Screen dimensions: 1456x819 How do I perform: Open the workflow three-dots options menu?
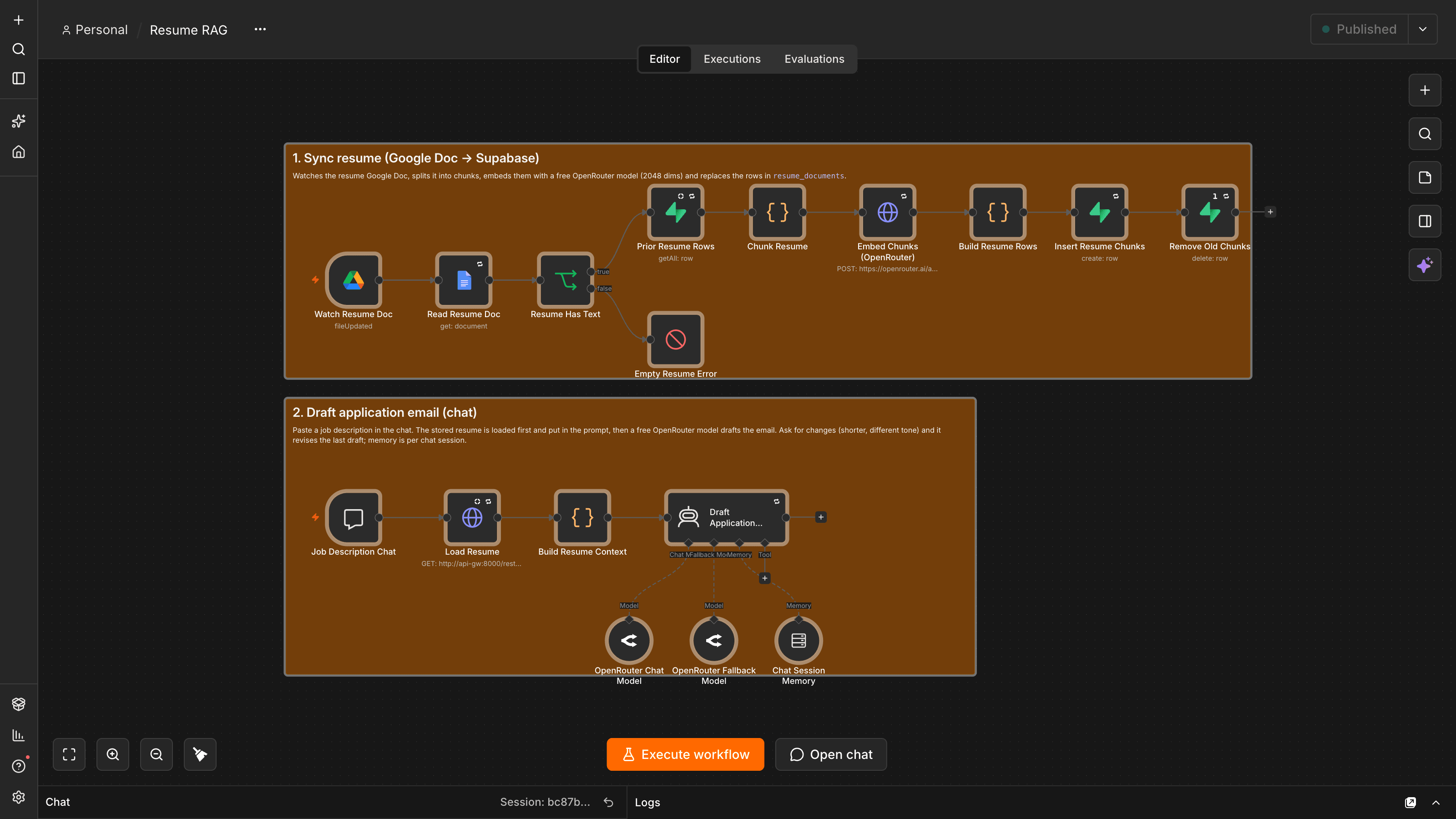260,30
